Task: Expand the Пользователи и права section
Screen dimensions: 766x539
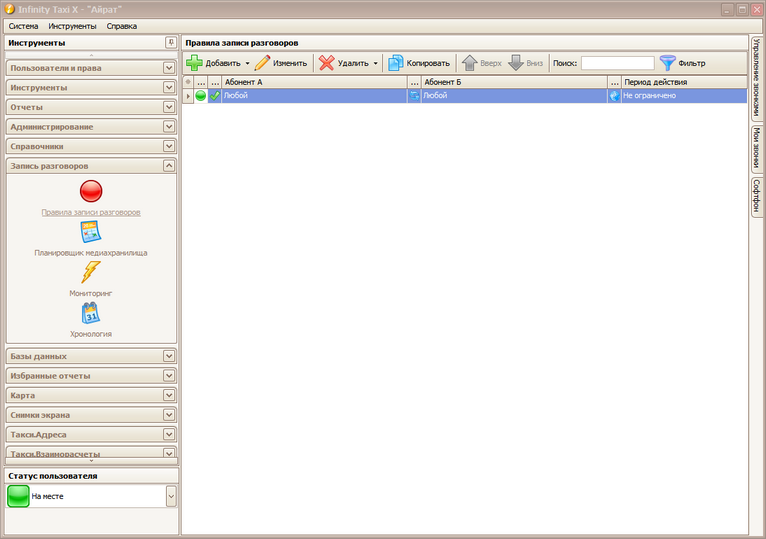Action: point(169,68)
